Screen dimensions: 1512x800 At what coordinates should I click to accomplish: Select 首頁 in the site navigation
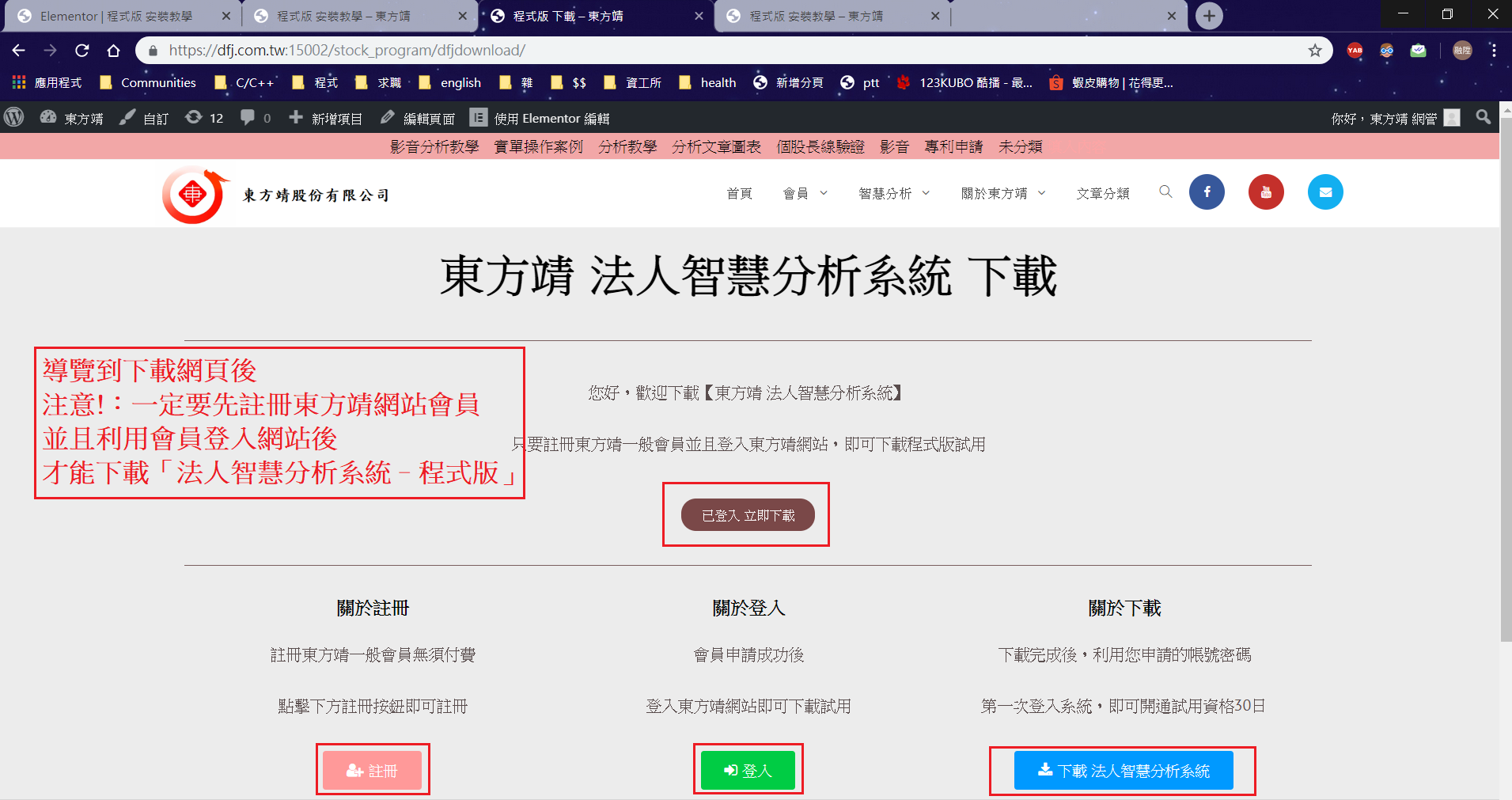739,193
